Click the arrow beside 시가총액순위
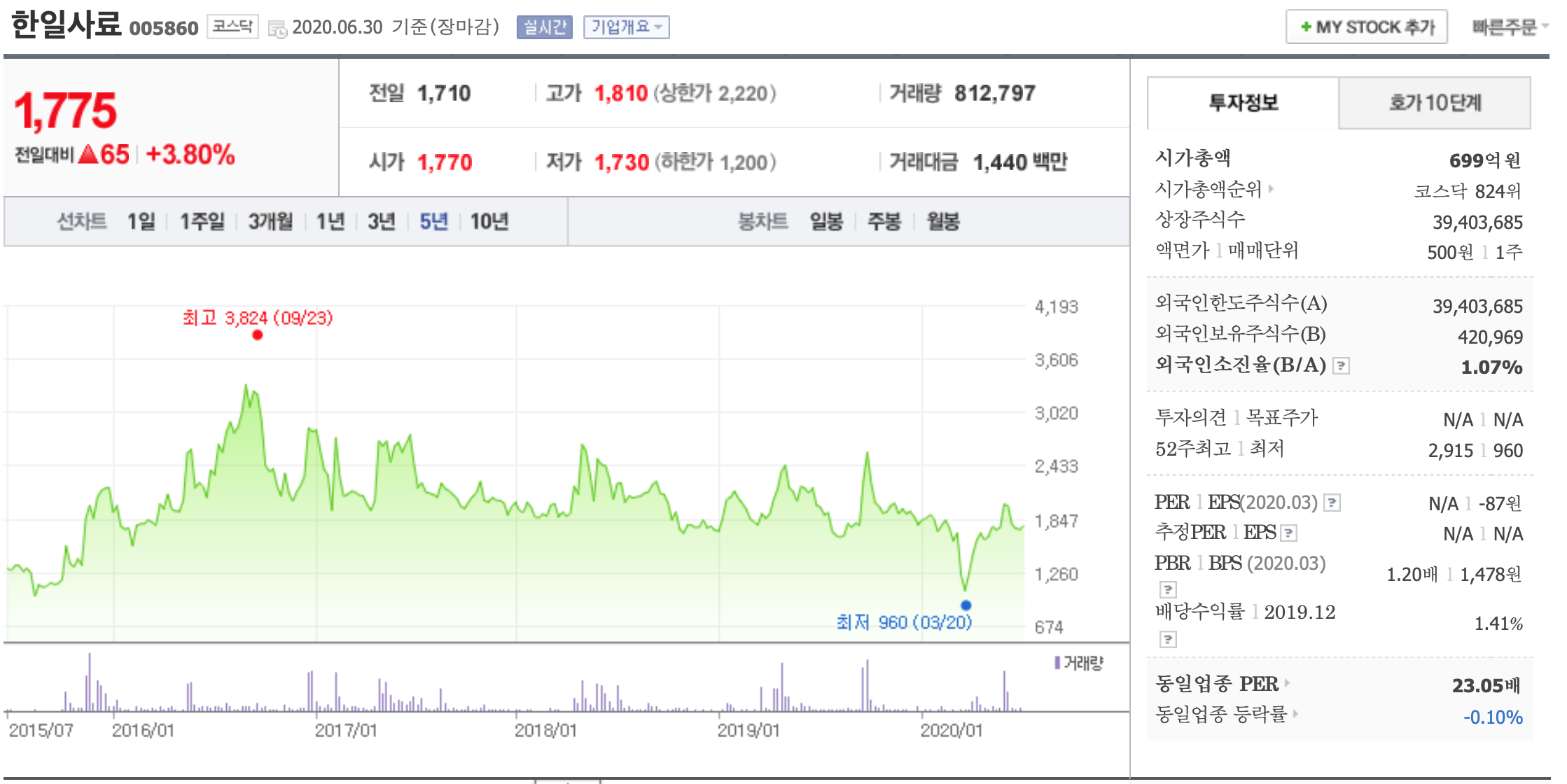Viewport: 1567px width, 784px height. tap(1271, 188)
